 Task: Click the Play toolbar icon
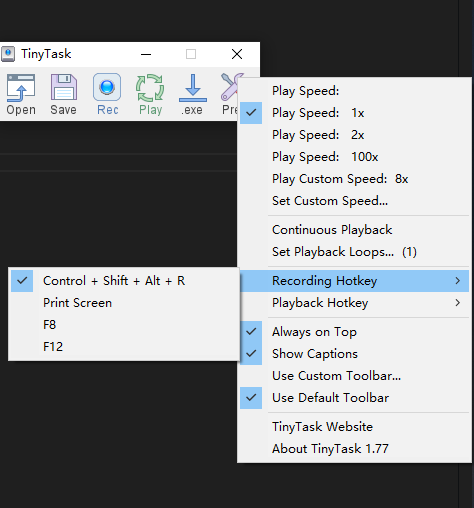point(150,94)
